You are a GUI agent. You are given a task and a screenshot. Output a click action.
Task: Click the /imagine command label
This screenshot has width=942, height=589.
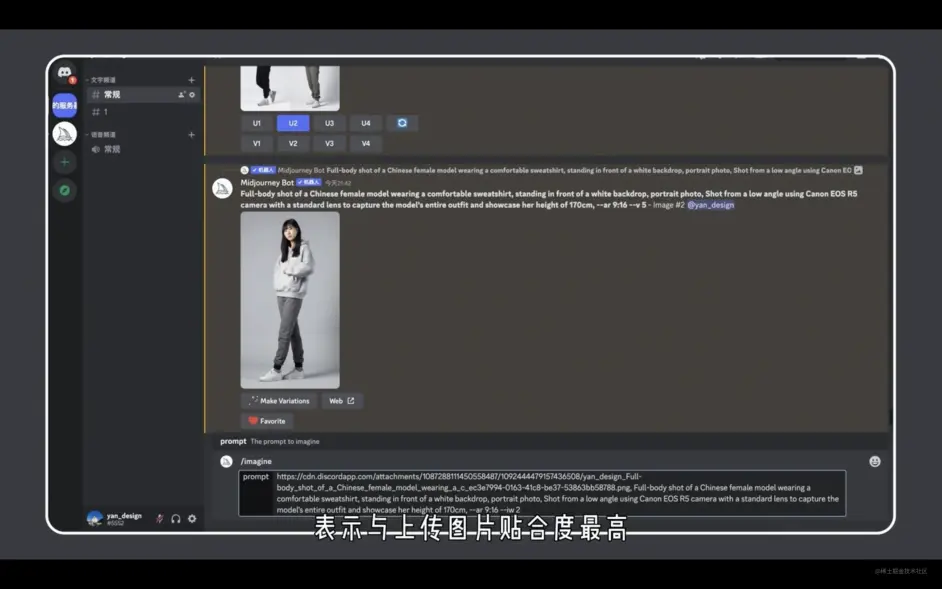(256, 462)
